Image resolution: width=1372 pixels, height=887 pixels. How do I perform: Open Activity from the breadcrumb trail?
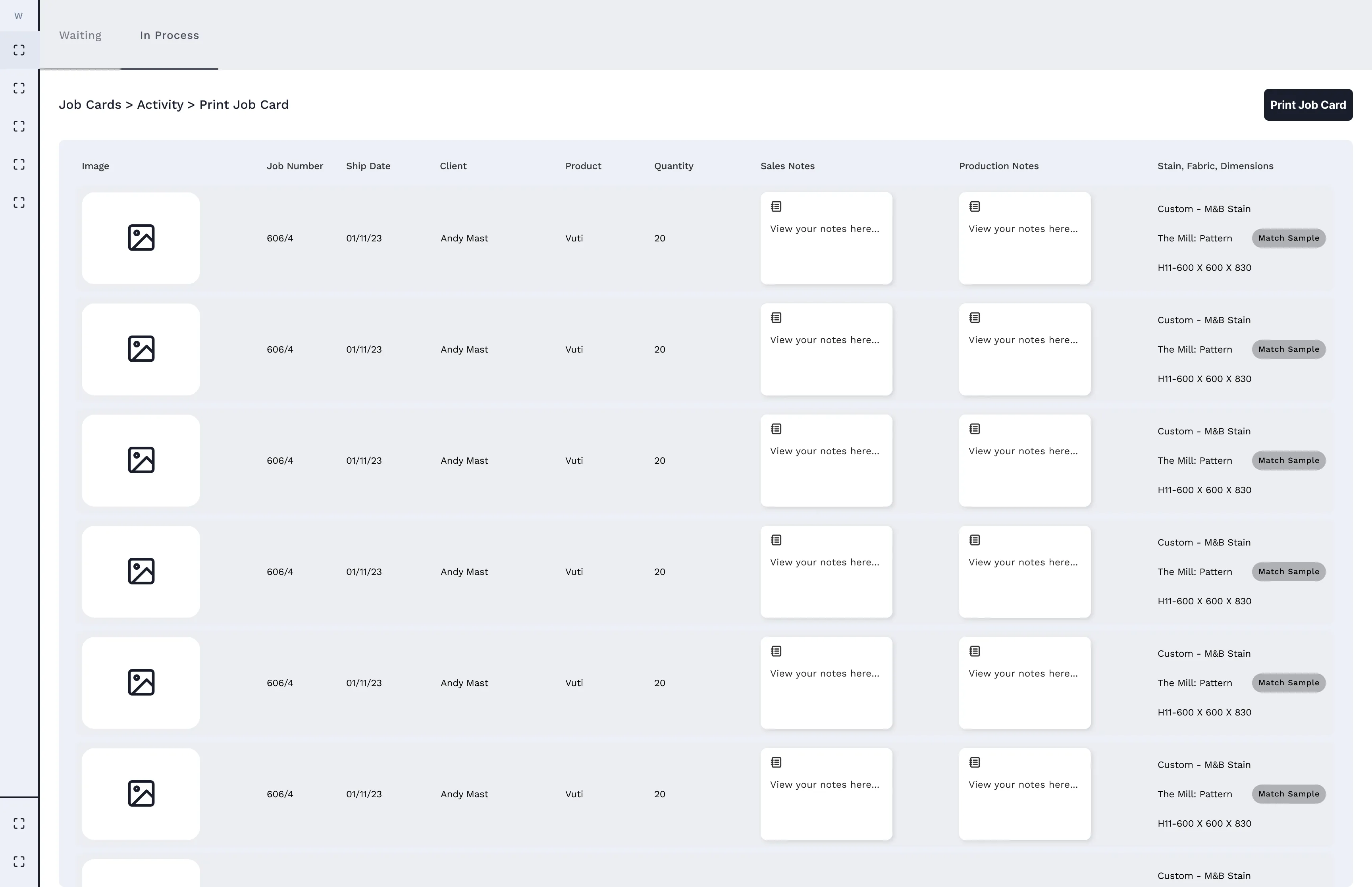click(x=160, y=104)
